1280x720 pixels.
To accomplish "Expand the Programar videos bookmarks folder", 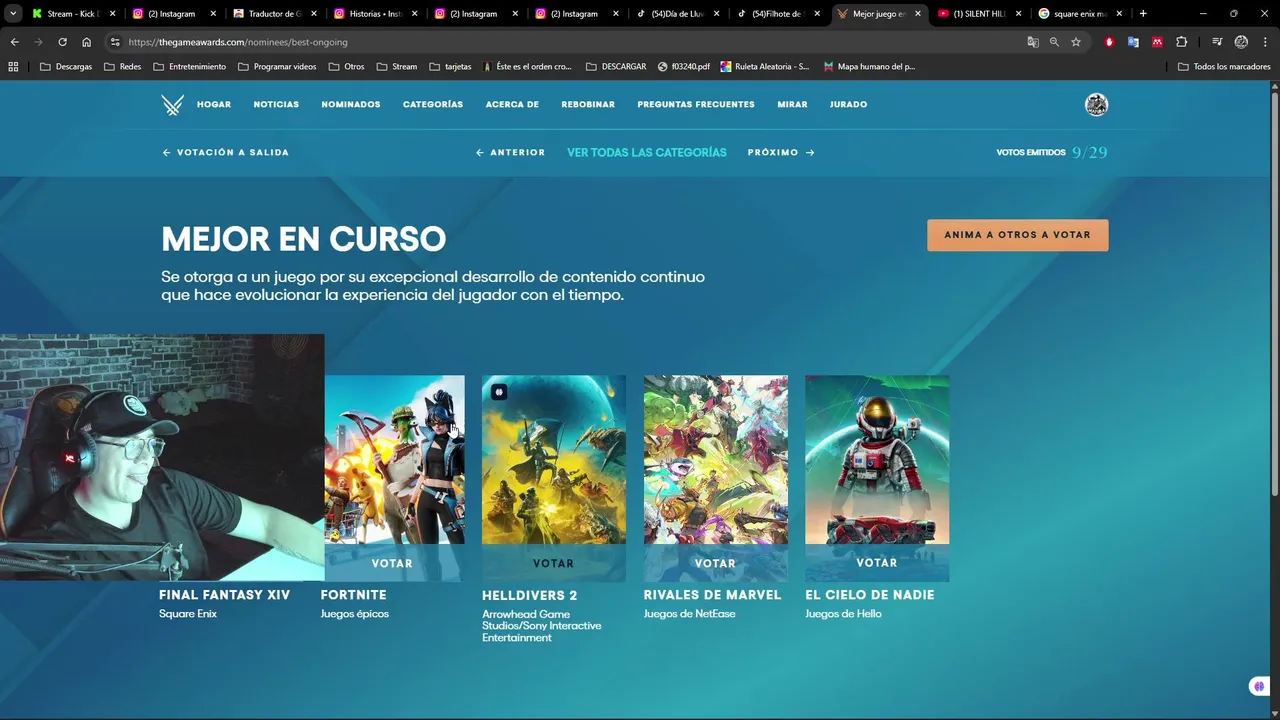I will coord(277,67).
